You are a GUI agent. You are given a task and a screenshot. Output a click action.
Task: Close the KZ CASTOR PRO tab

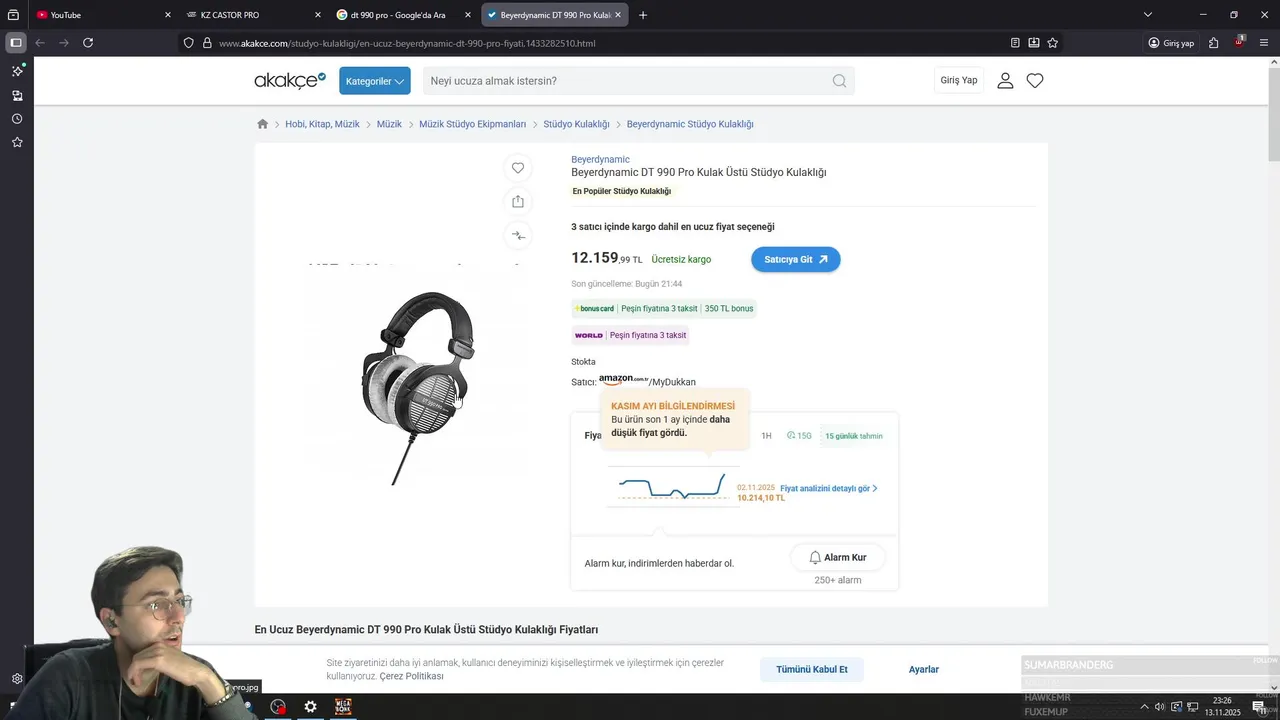pos(318,15)
